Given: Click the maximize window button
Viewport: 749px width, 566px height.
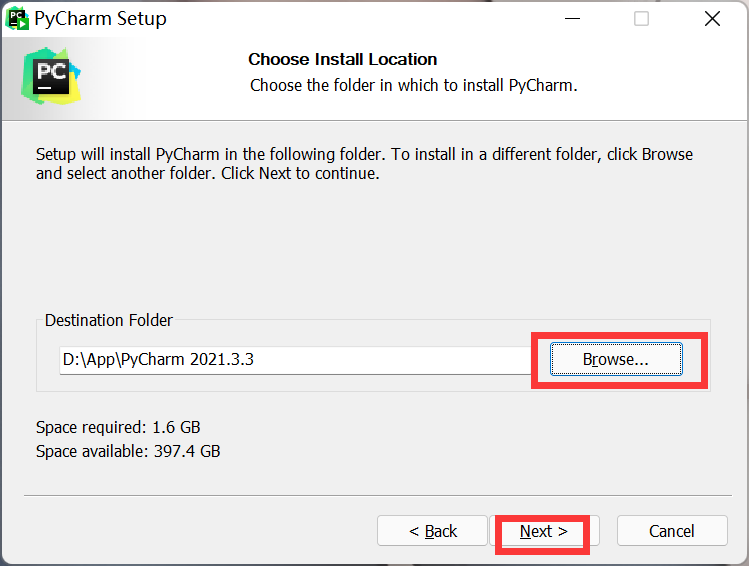Looking at the screenshot, I should [x=641, y=19].
